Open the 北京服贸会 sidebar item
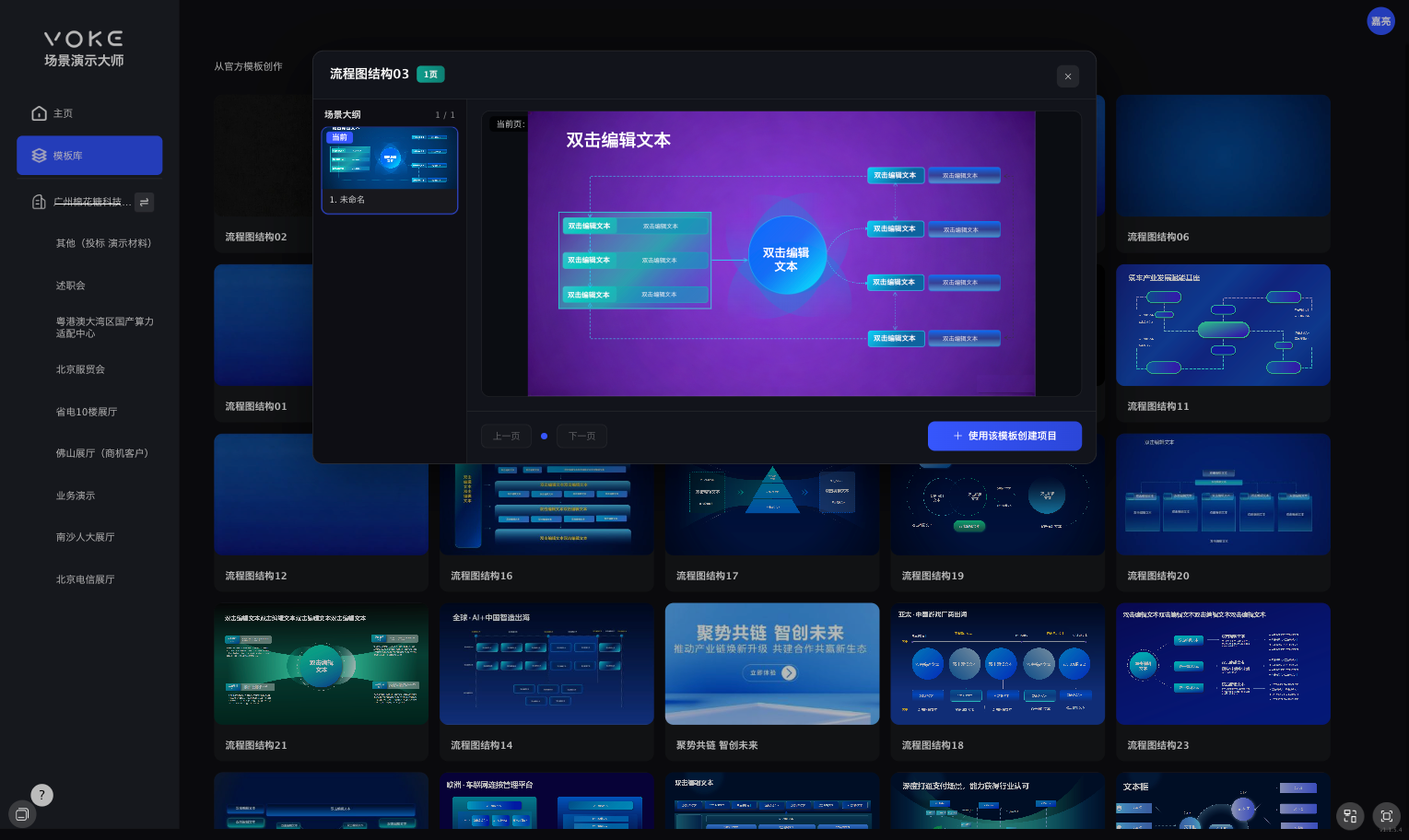This screenshot has height=840, width=1409. [x=80, y=369]
